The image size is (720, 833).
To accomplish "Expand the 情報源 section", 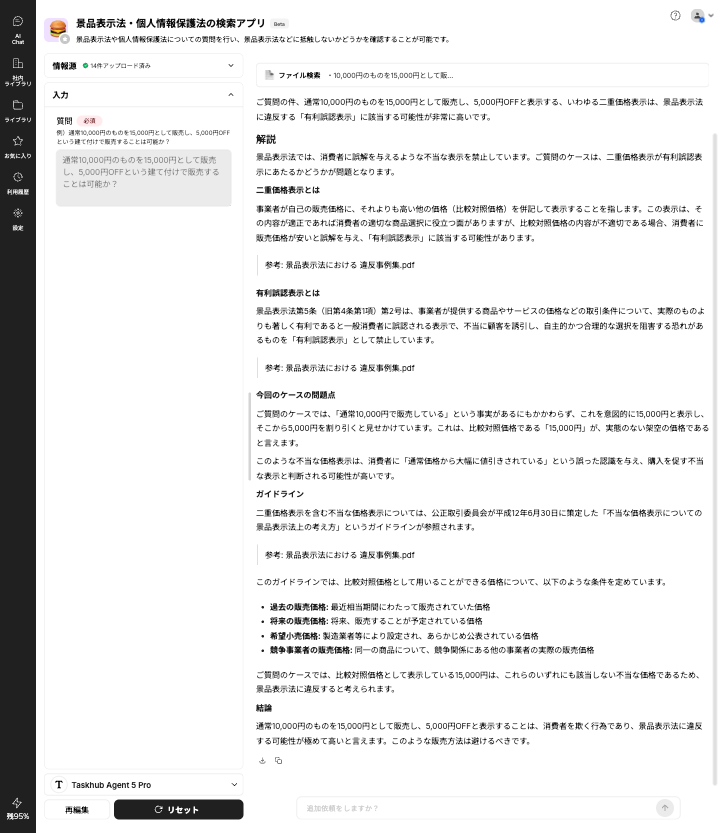I will [x=230, y=66].
